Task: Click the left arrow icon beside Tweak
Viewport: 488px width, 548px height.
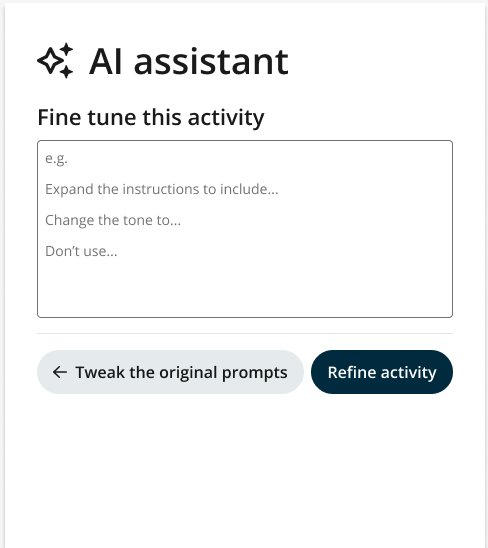Action: [60, 372]
